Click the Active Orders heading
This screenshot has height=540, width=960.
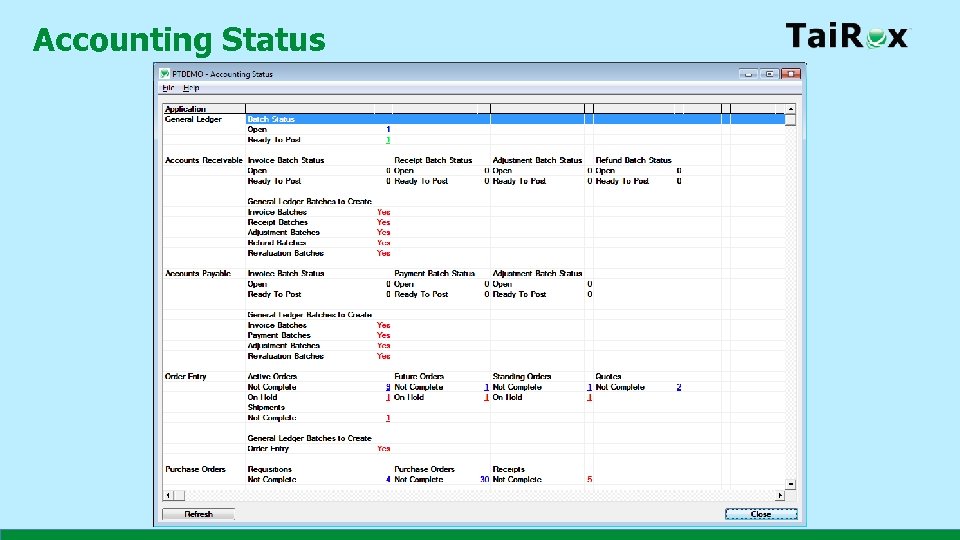click(x=272, y=377)
